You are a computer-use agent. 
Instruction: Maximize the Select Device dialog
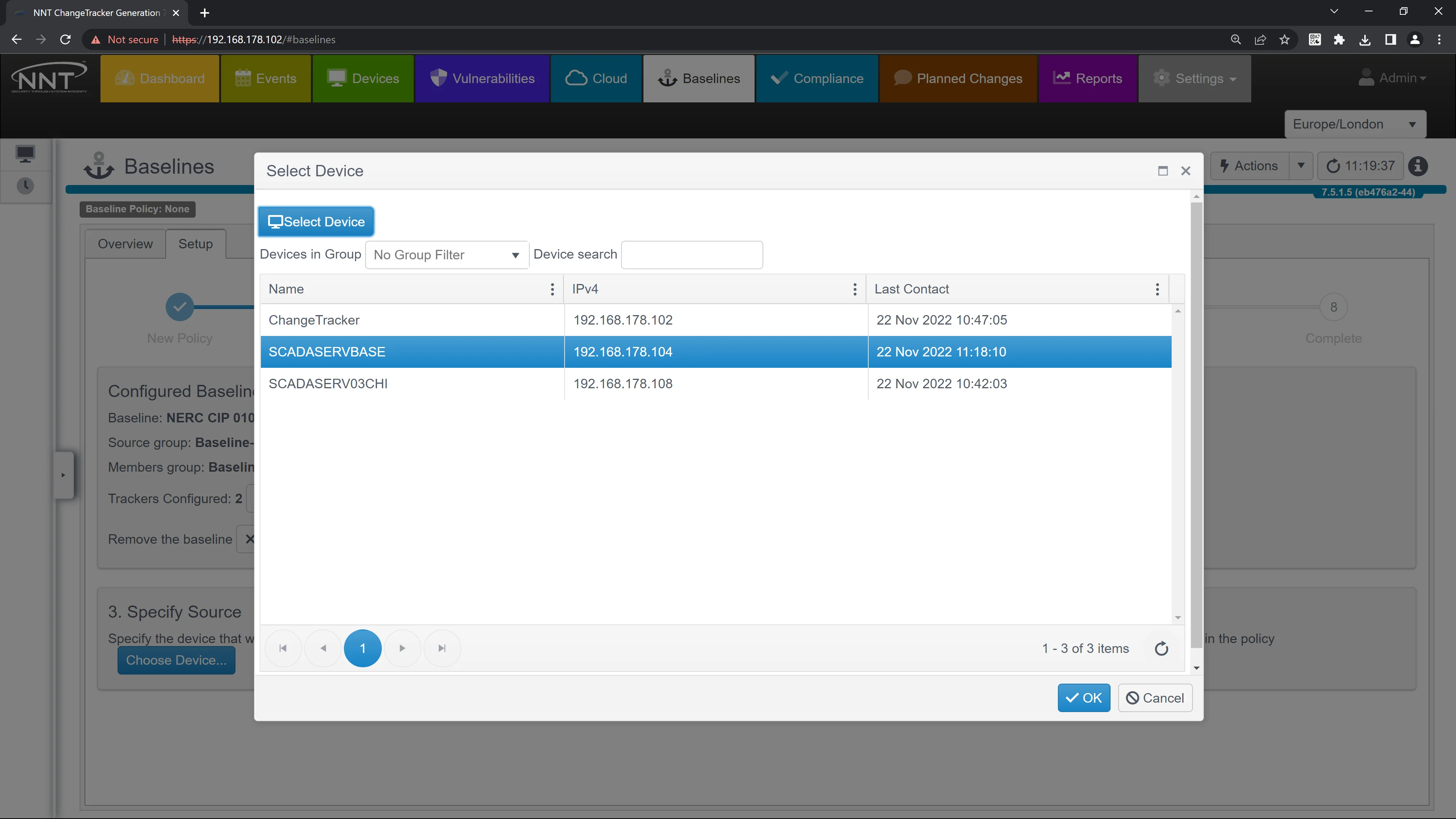1163,171
